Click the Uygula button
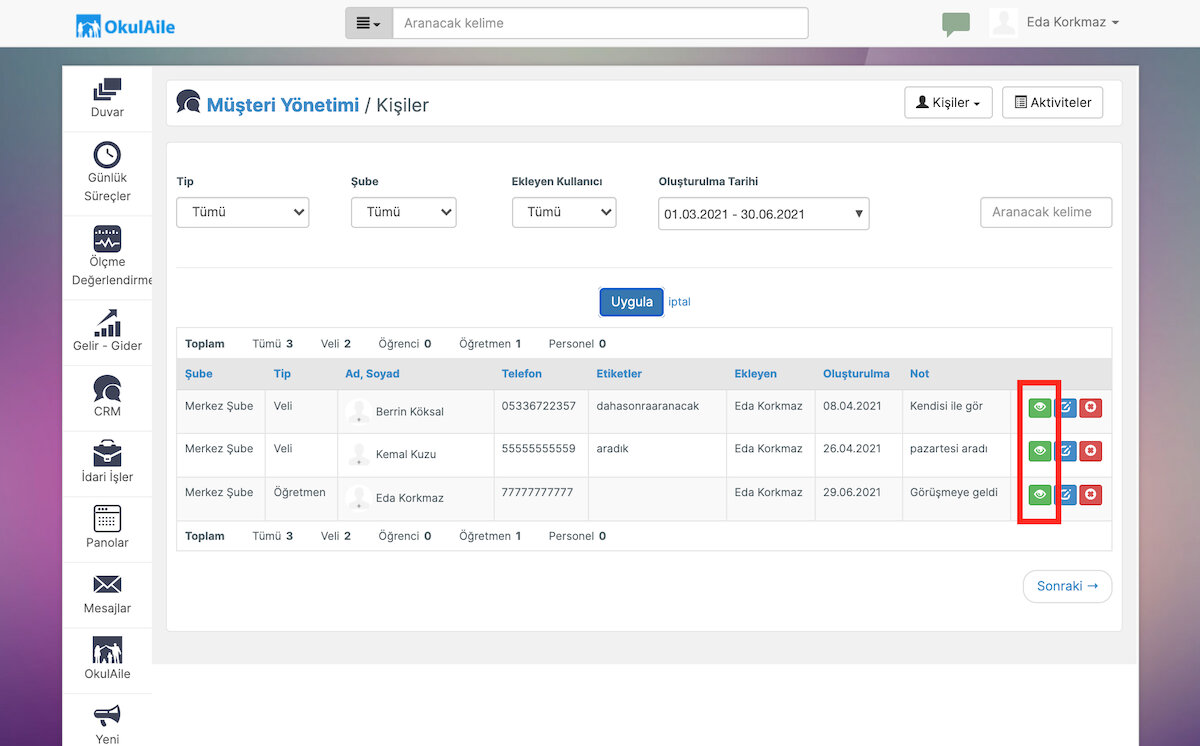The image size is (1200, 746). pos(631,302)
